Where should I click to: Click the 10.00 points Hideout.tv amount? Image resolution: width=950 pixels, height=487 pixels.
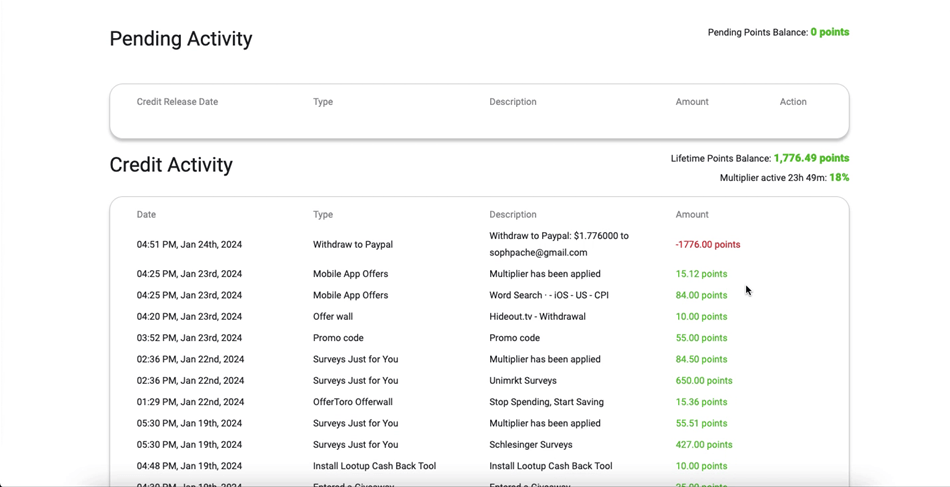click(x=701, y=316)
